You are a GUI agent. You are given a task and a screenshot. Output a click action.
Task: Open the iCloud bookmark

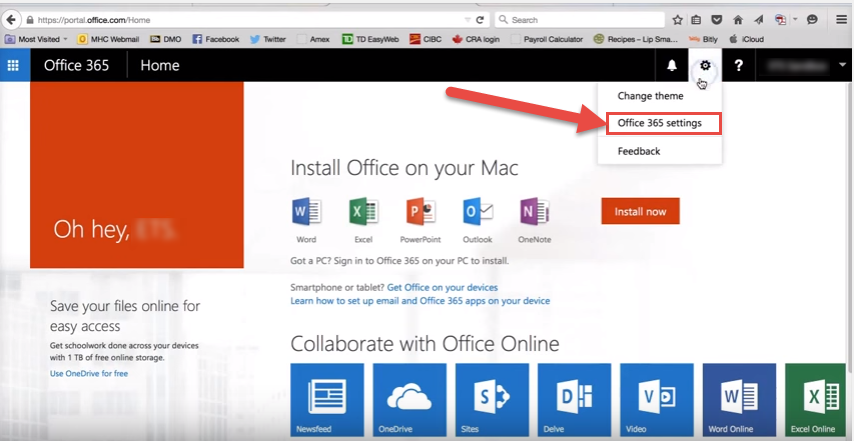point(747,39)
